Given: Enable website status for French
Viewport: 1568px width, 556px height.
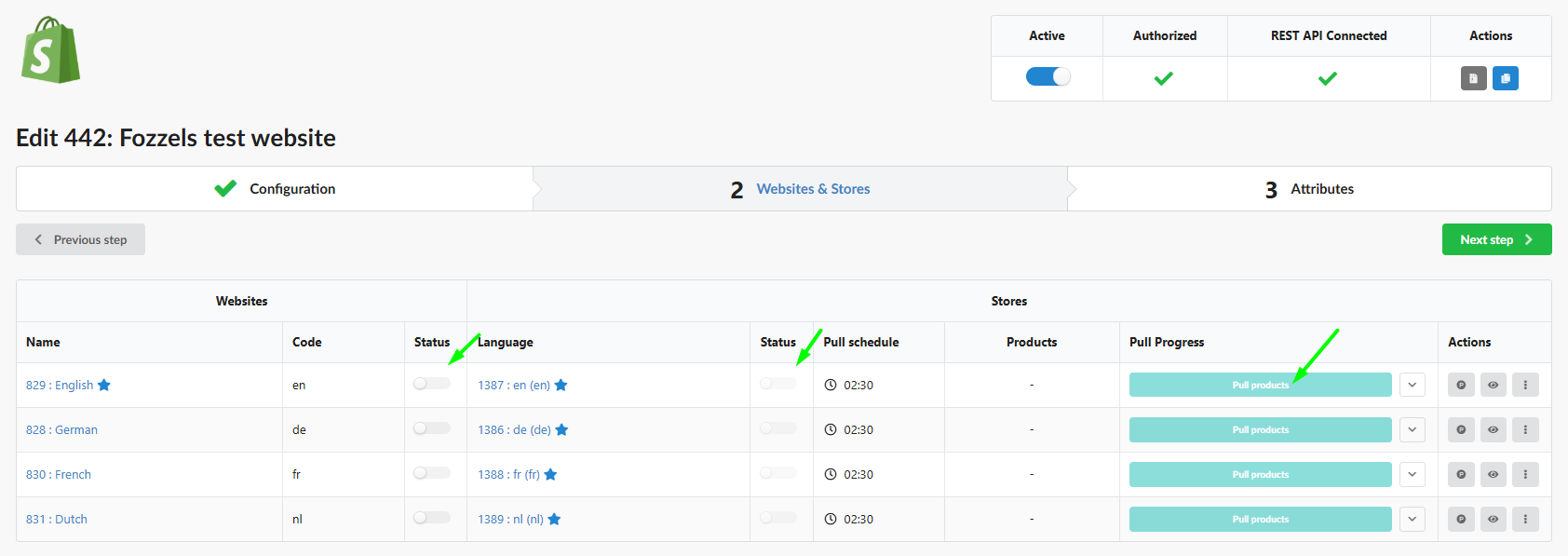Looking at the screenshot, I should pos(432,473).
